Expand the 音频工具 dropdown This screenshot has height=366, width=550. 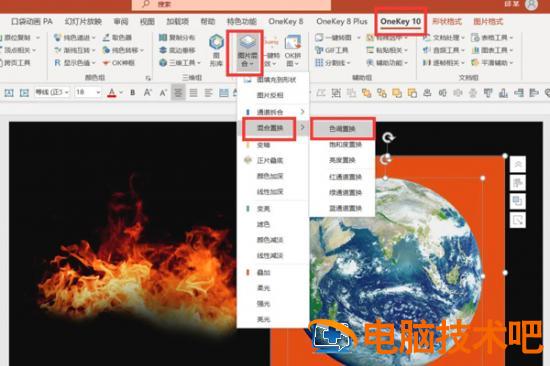point(463,50)
